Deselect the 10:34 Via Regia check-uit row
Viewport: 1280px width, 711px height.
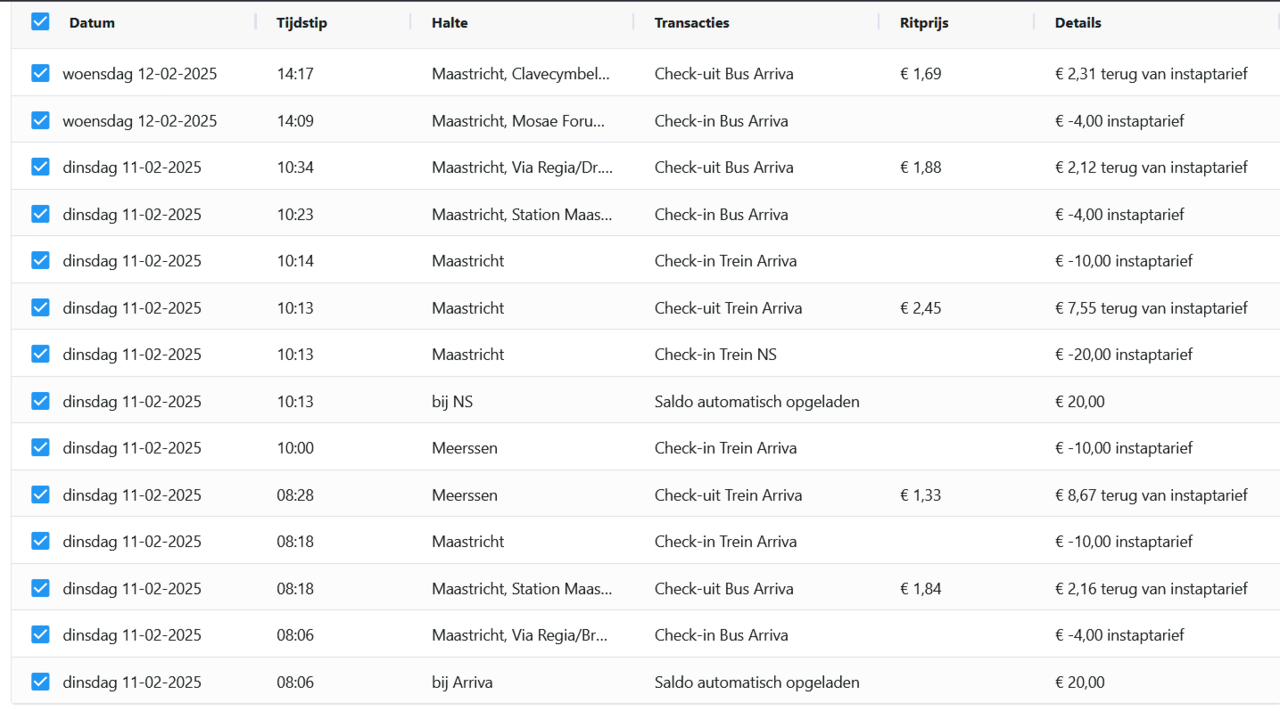40,167
